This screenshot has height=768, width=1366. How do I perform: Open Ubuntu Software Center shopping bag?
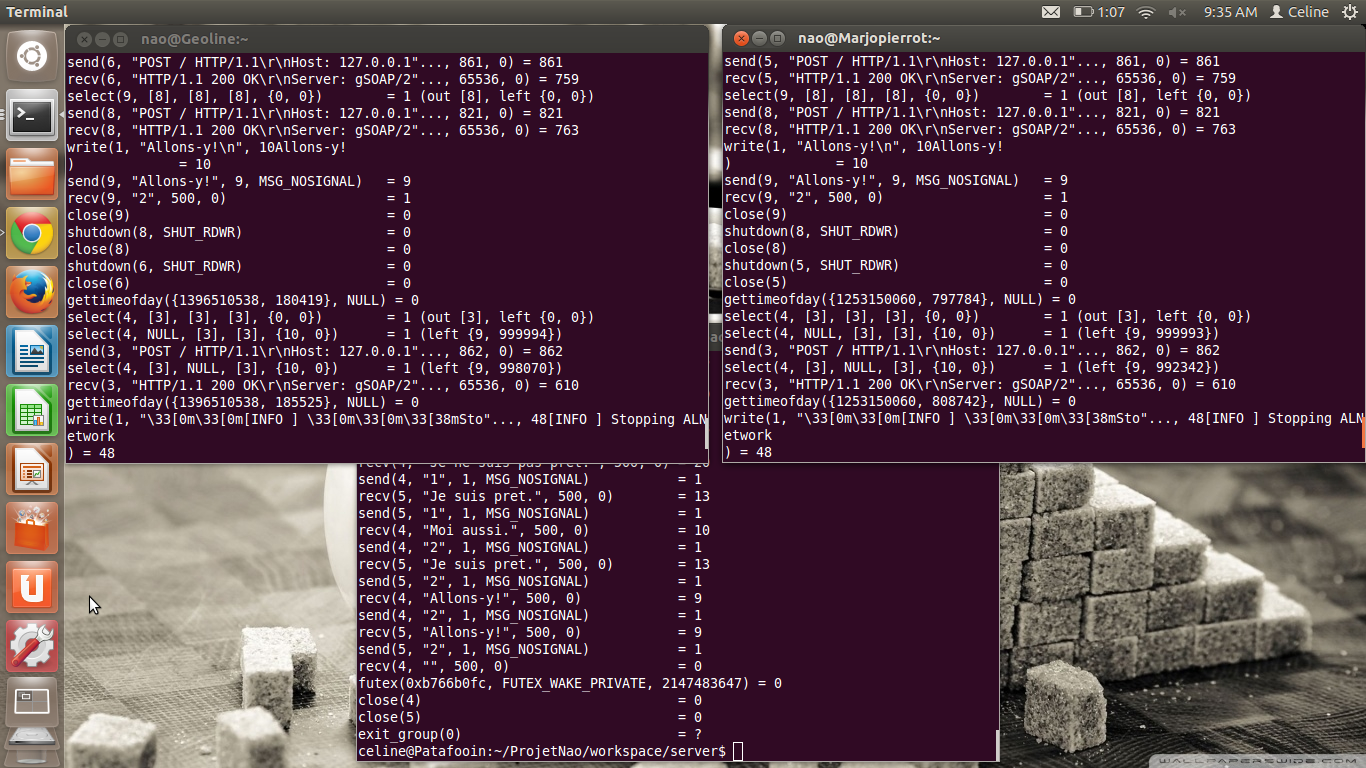pos(32,528)
